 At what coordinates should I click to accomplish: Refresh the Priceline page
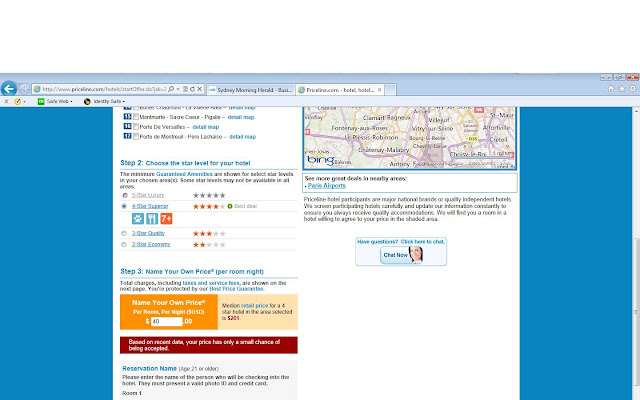(x=192, y=89)
